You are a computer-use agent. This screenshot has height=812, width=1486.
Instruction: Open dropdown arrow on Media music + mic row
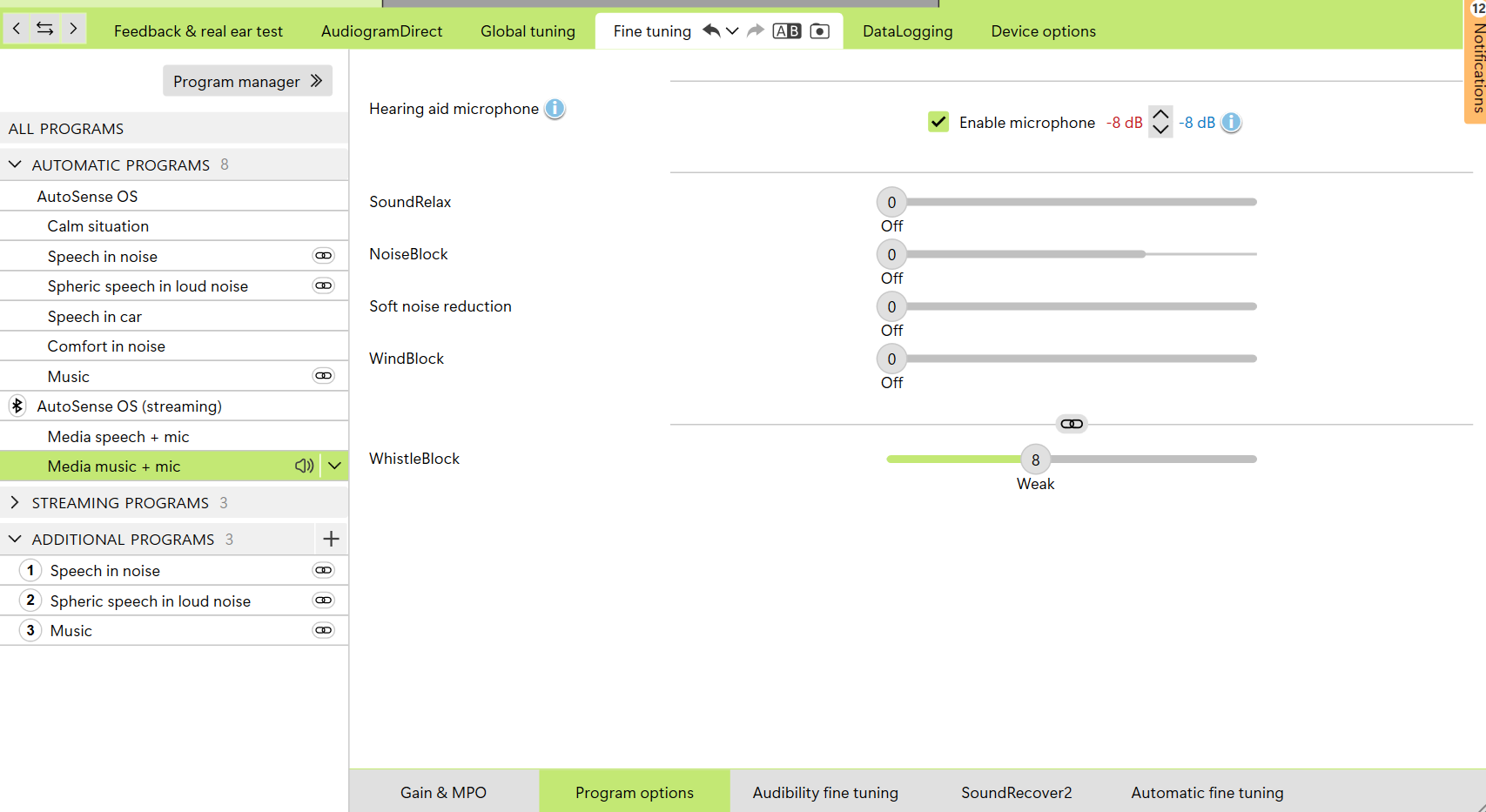pos(334,466)
